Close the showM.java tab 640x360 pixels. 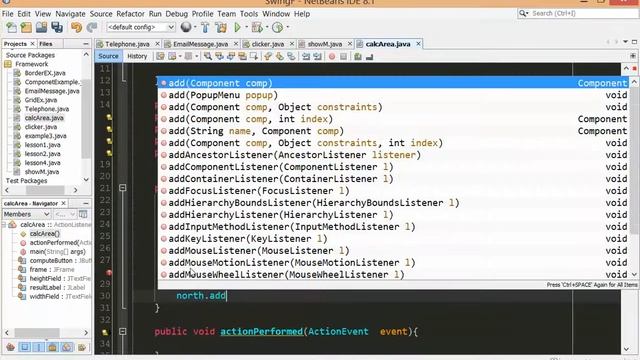350,44
